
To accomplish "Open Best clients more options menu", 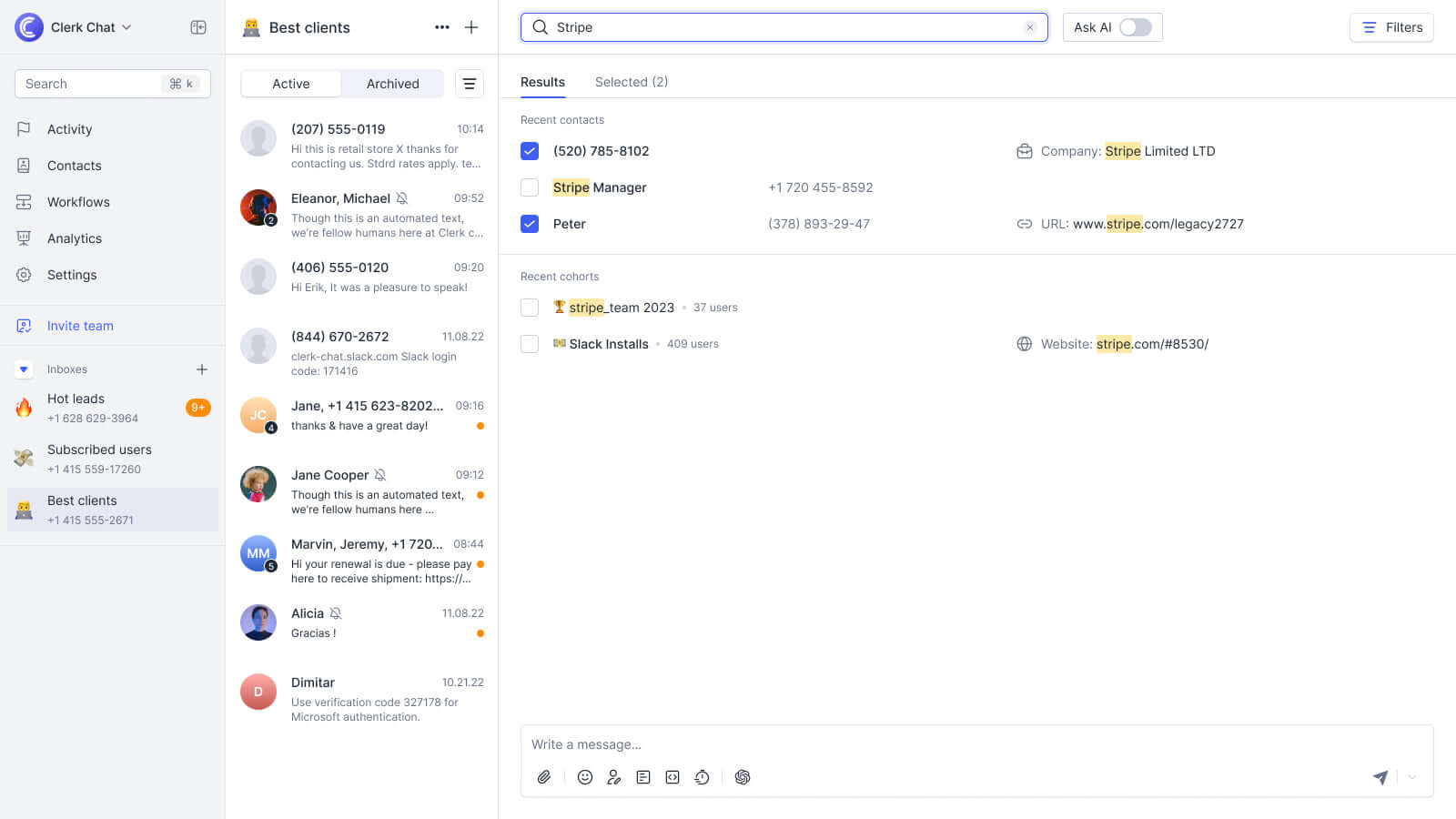I will click(442, 27).
